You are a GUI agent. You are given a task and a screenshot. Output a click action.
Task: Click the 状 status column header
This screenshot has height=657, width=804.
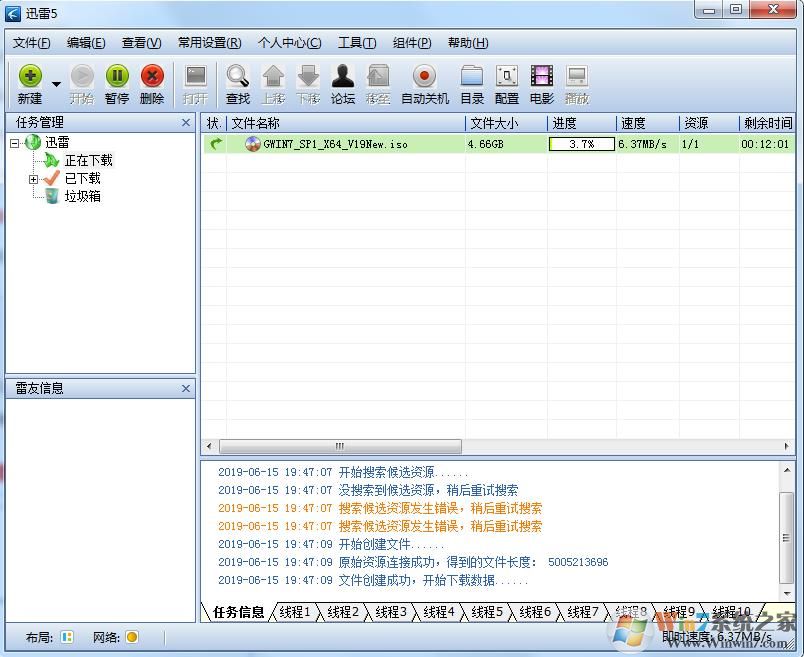coord(214,123)
